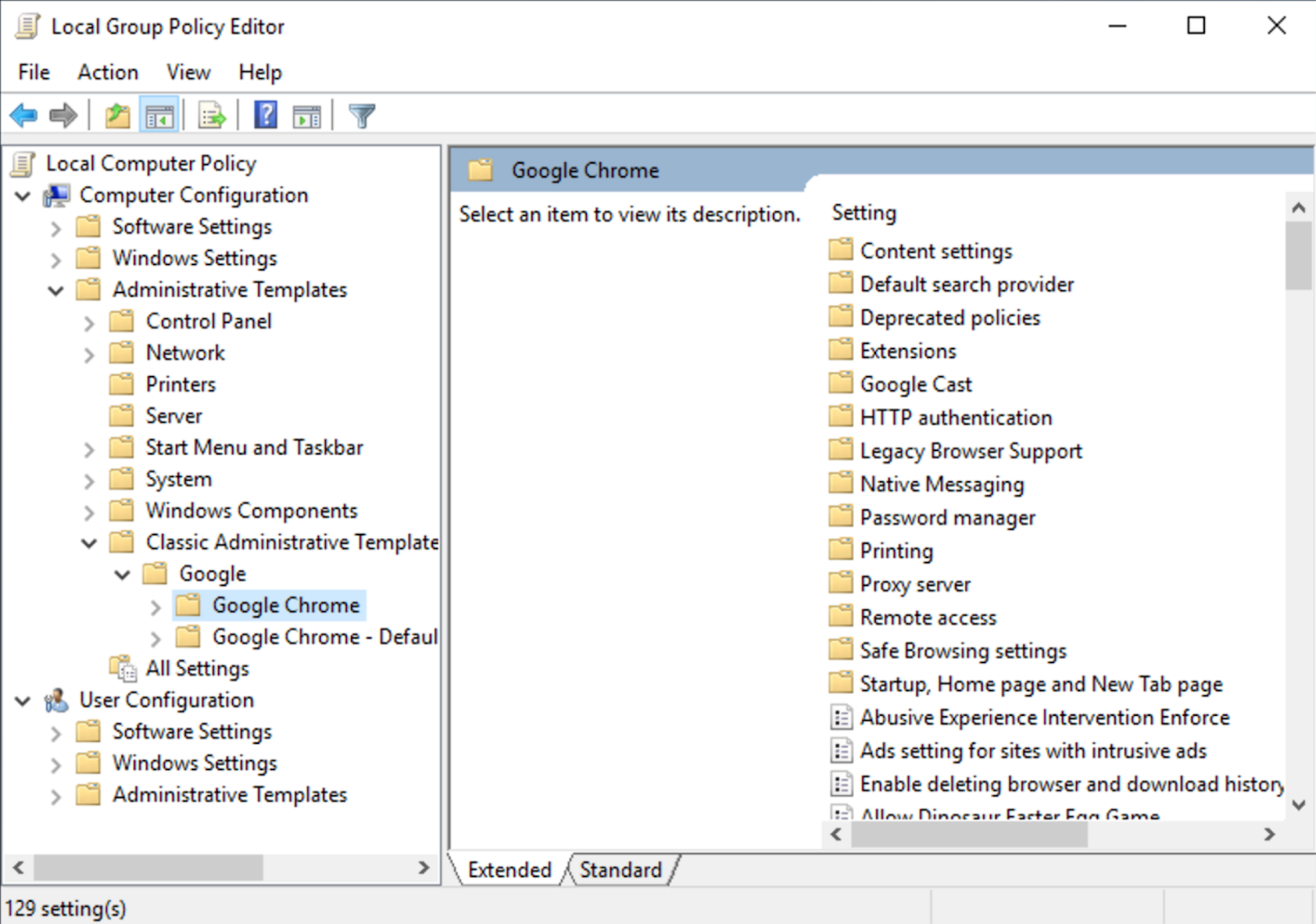This screenshot has height=924, width=1316.
Task: Select the Deprecated policies folder
Action: pos(950,318)
